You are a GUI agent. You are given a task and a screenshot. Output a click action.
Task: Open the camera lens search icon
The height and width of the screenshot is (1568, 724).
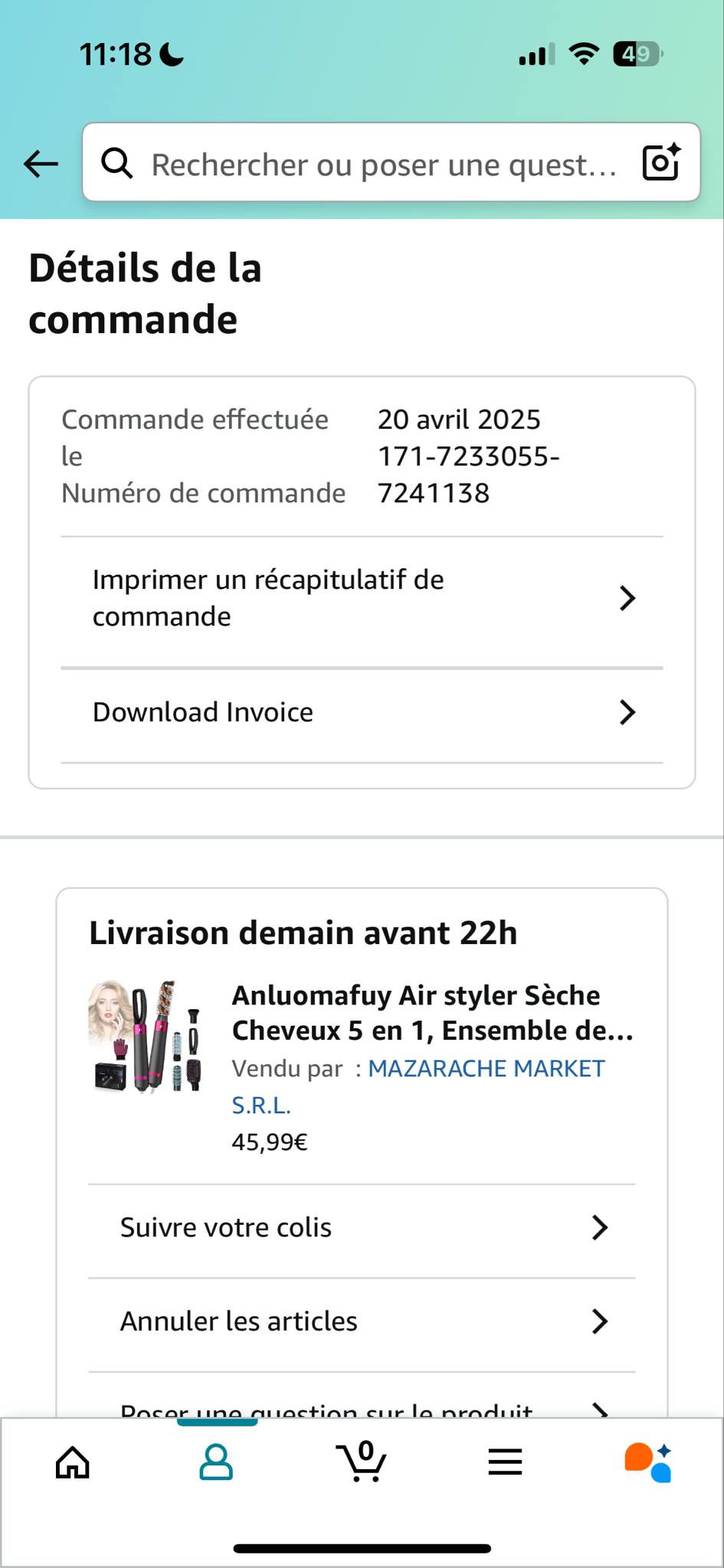coord(661,162)
